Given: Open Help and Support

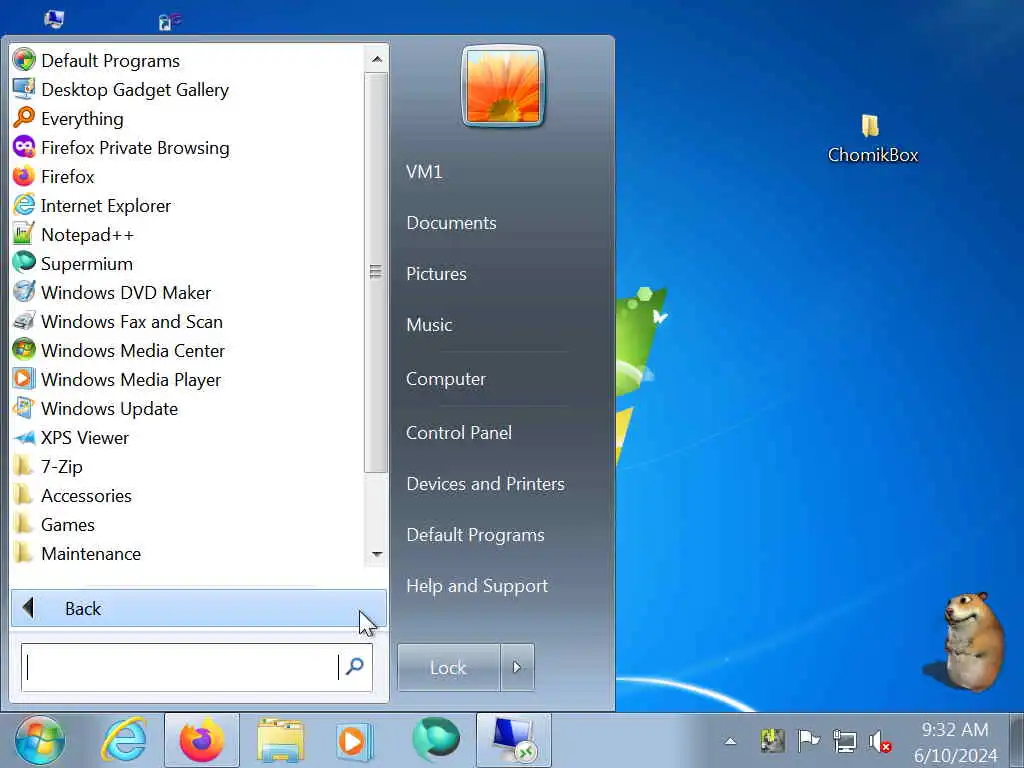Looking at the screenshot, I should (477, 586).
